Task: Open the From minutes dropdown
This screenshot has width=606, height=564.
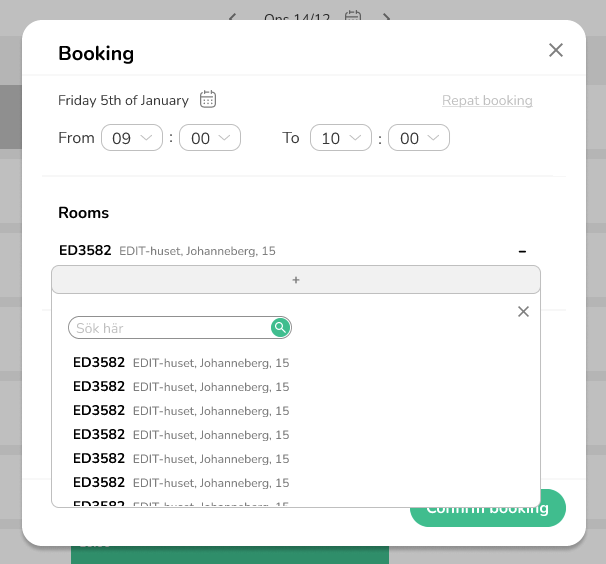Action: click(210, 138)
